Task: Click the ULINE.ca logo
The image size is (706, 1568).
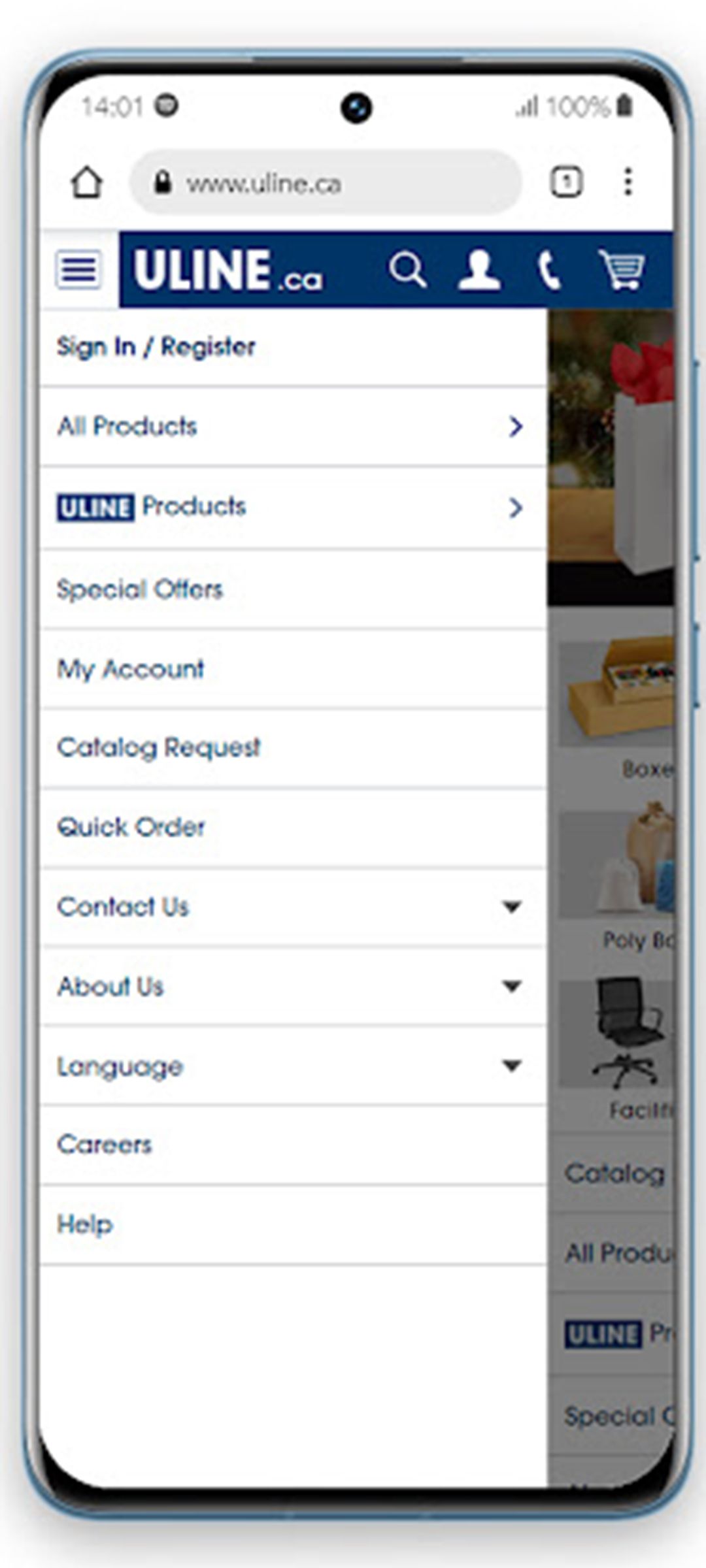Action: [227, 269]
